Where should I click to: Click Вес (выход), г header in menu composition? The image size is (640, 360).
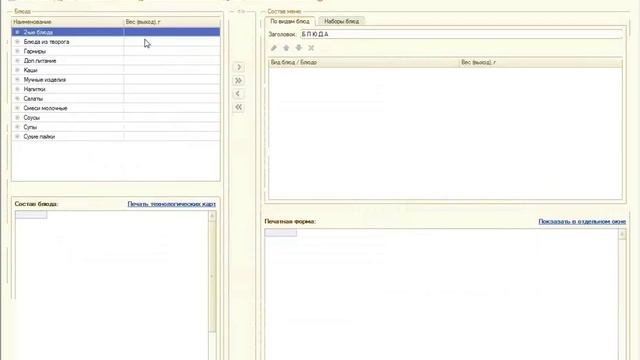click(x=541, y=62)
